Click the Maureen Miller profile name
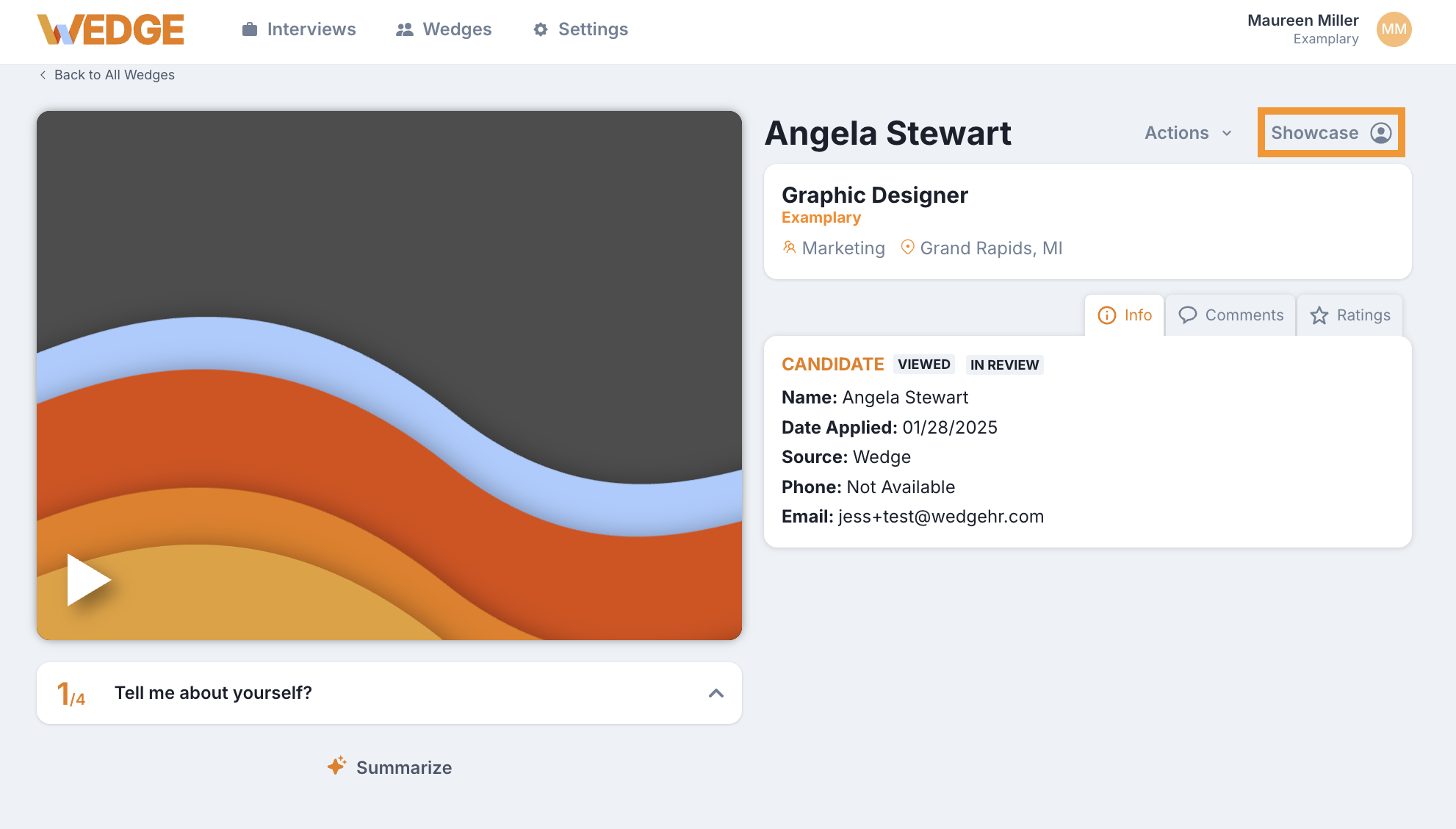 1302,21
